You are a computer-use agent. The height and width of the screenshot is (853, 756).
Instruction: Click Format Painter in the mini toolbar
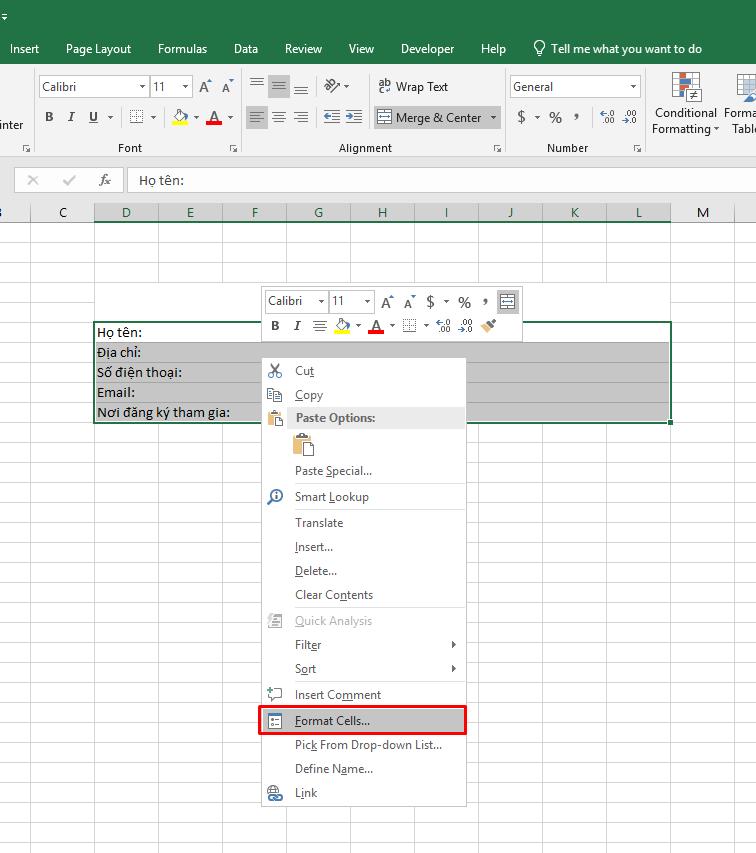[488, 326]
